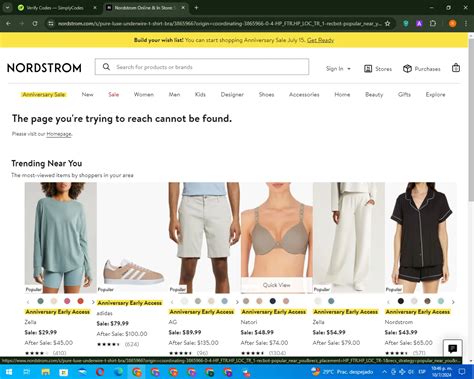Screen dimensions: 474x379
Task: Click Quick View on Natori bra
Action: pos(276,285)
